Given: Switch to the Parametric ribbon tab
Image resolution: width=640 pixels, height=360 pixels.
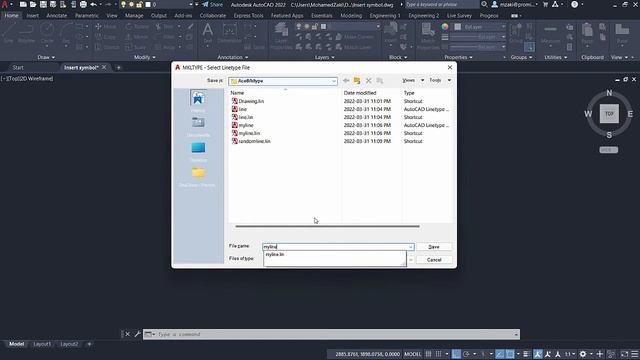Looking at the screenshot, I should 87,16.
